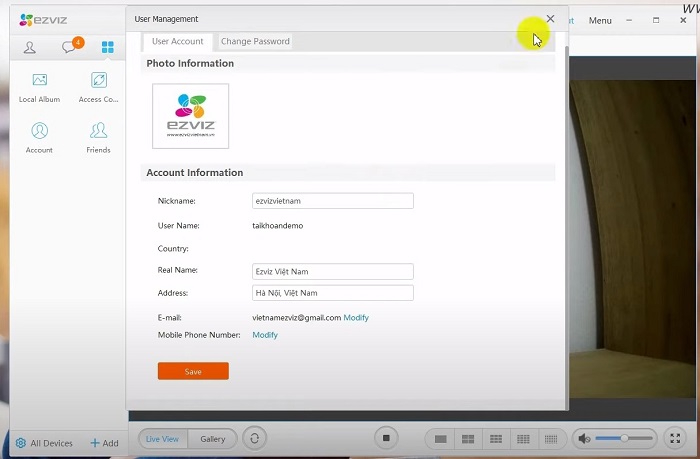Click the Real Name input field
The height and width of the screenshot is (459, 700).
tap(333, 271)
